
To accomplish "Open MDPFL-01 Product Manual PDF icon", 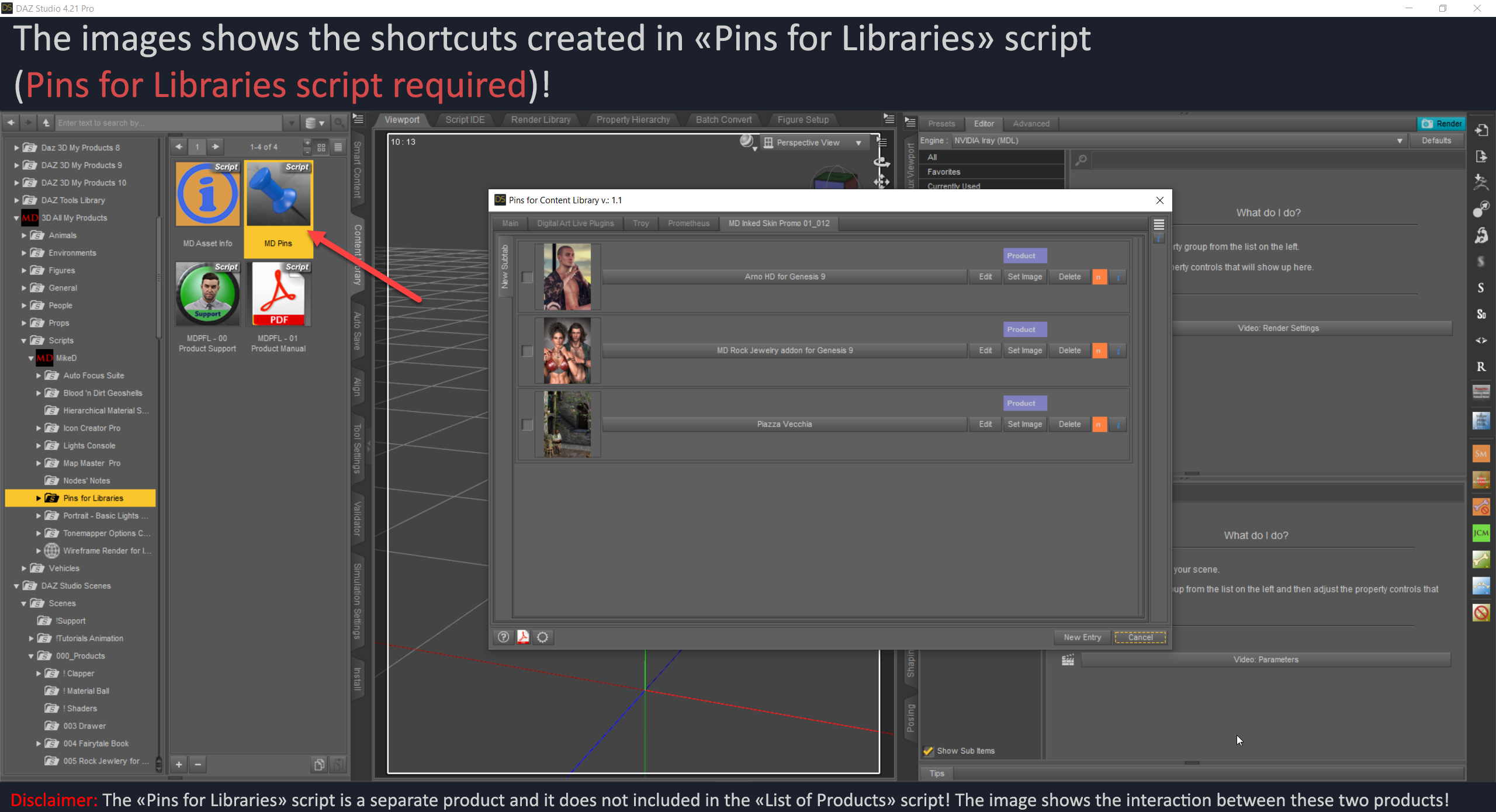I will pyautogui.click(x=278, y=294).
